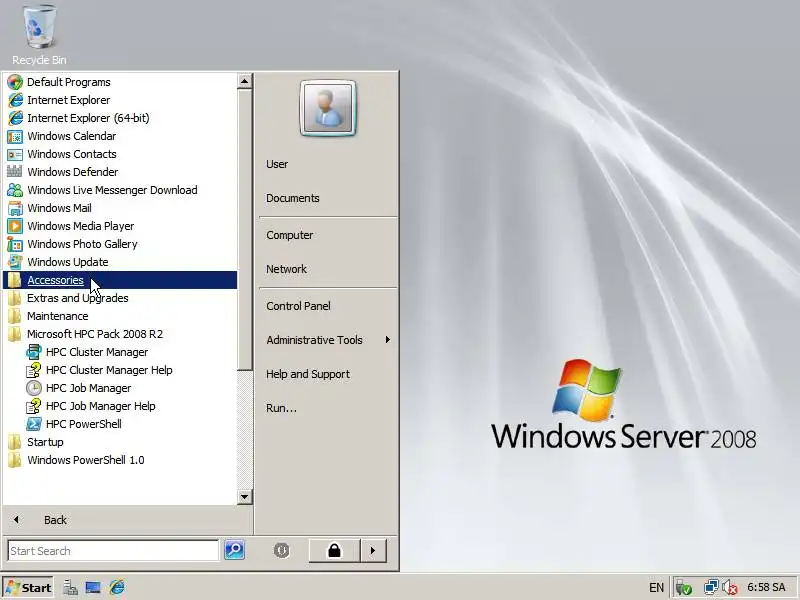Click the Start button

click(x=28, y=588)
